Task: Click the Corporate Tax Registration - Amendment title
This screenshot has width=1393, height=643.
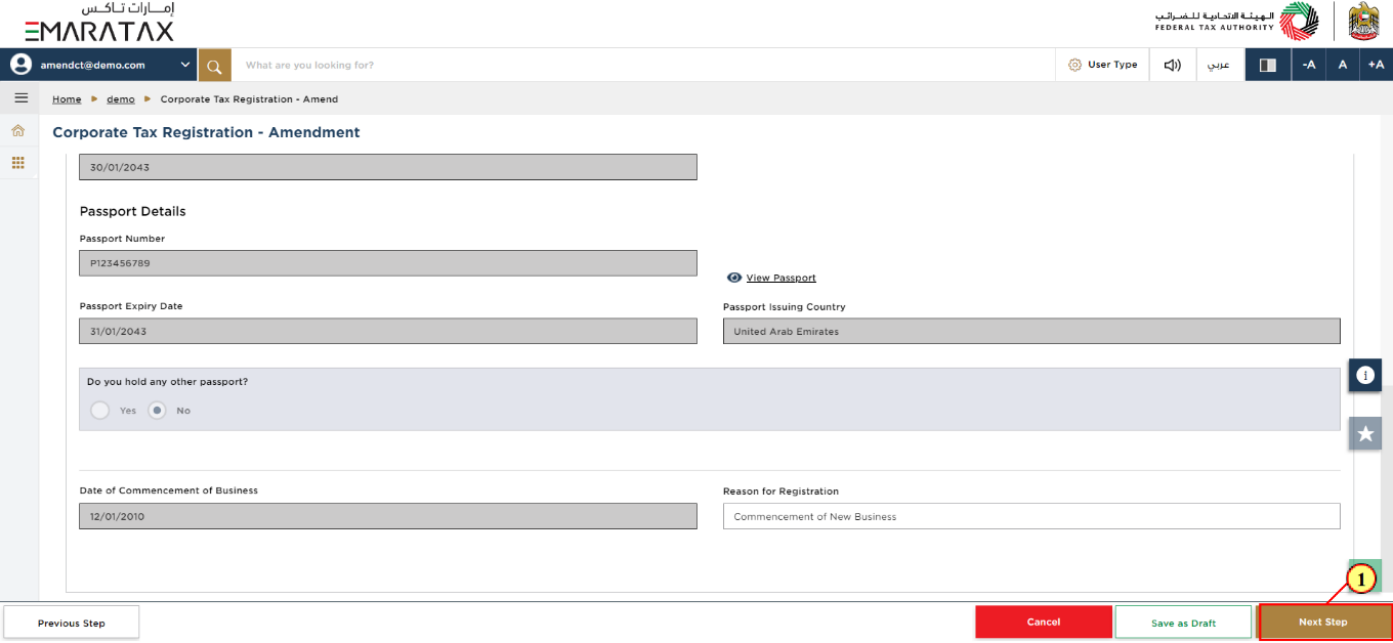Action: tap(206, 132)
